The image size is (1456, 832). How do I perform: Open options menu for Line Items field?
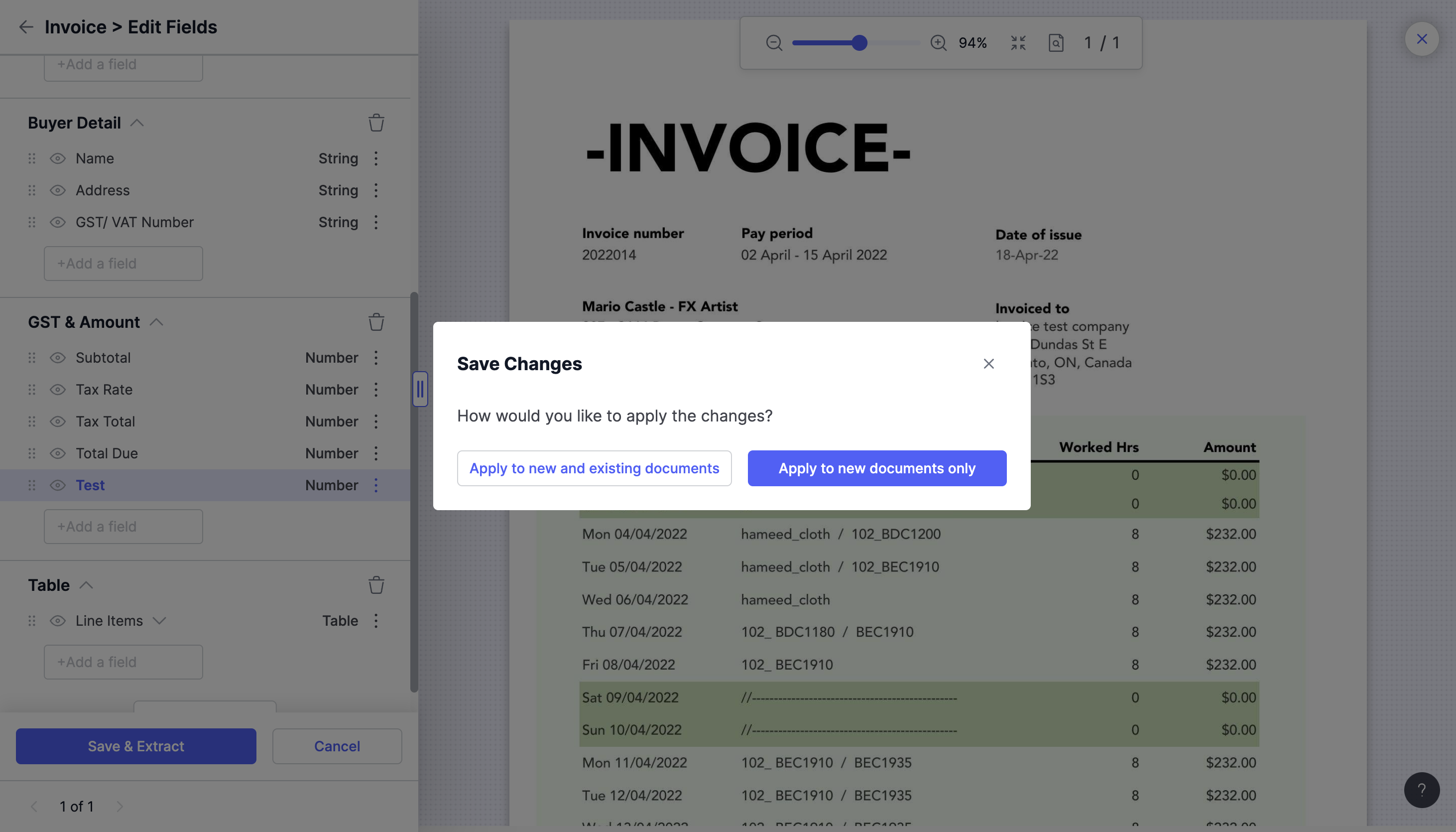(x=376, y=621)
